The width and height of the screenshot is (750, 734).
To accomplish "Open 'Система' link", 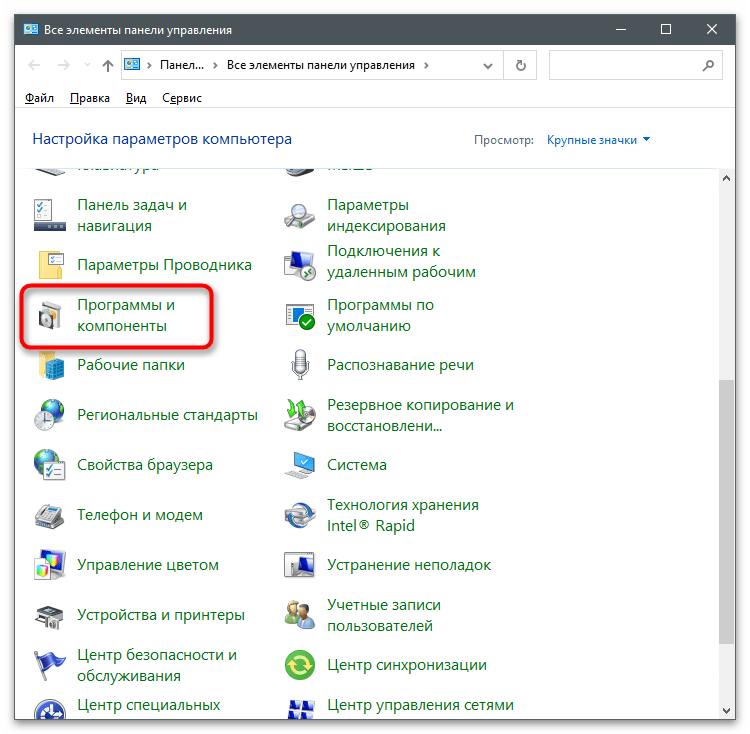I will point(357,465).
